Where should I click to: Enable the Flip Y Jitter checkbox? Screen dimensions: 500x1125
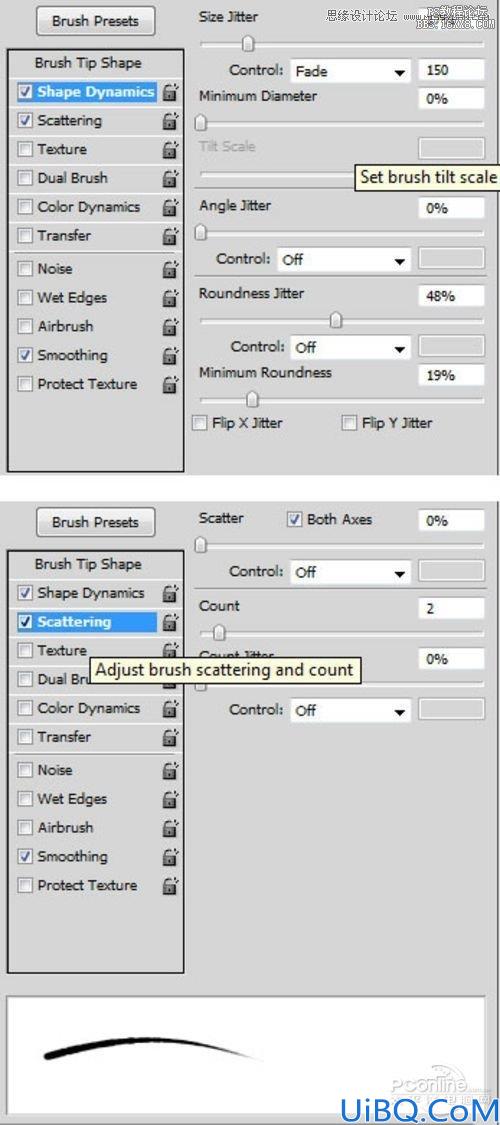click(x=349, y=423)
